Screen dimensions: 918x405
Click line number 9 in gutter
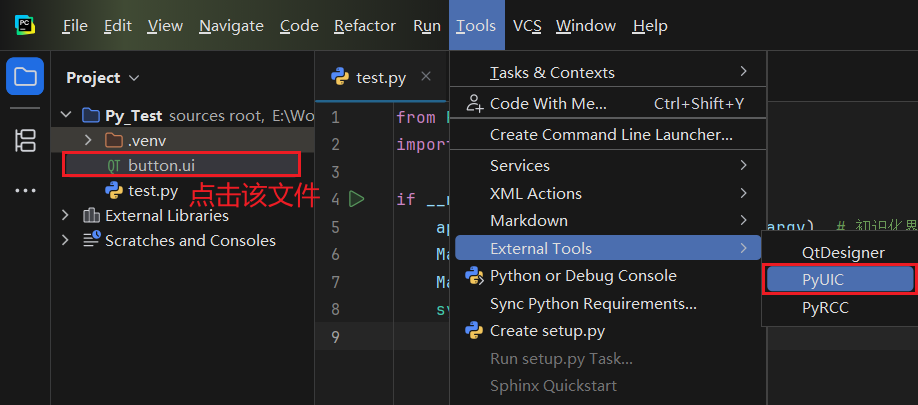[x=335, y=336]
